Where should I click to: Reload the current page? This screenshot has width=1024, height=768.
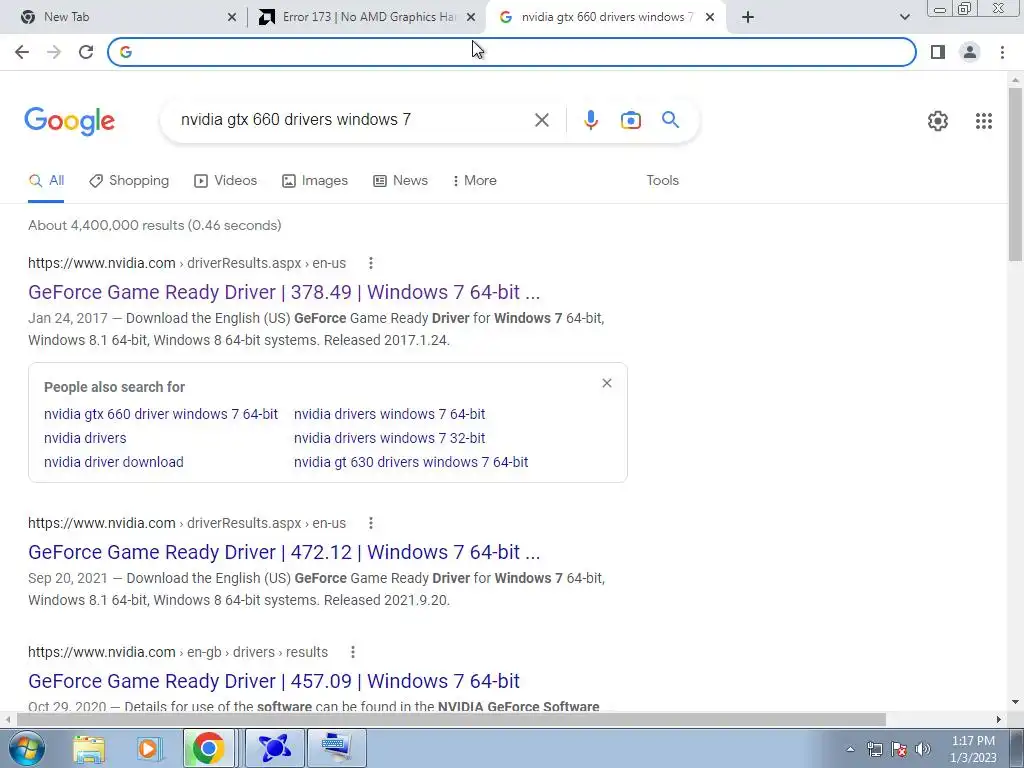pyautogui.click(x=86, y=52)
